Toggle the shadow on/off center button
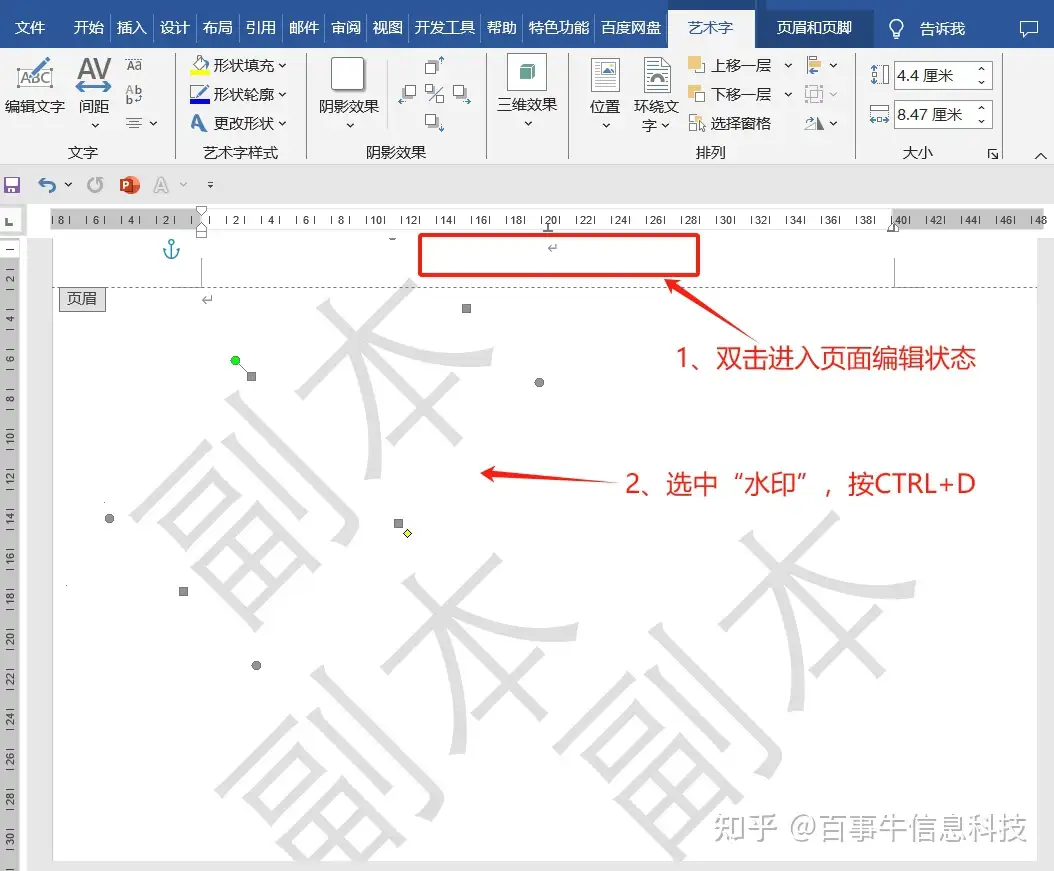Image resolution: width=1054 pixels, height=871 pixels. tap(434, 94)
